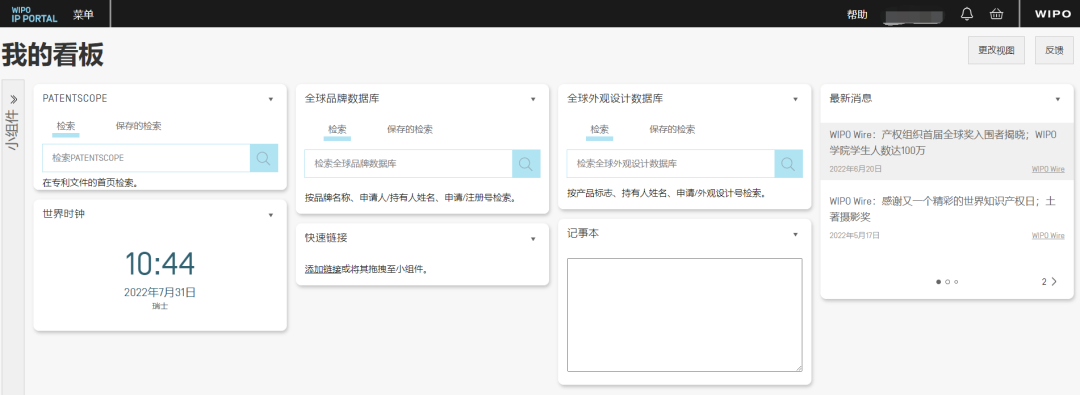Expand the 小组件 sidebar chevron

pos(13,99)
